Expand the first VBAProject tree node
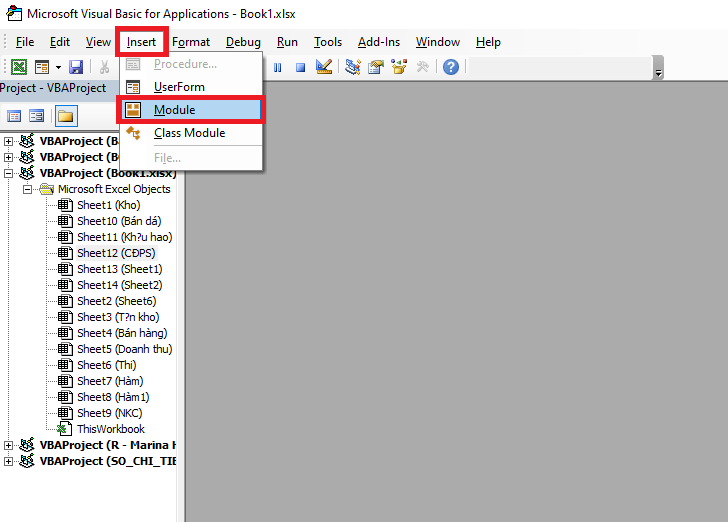Viewport: 728px width, 522px height. (x=8, y=141)
